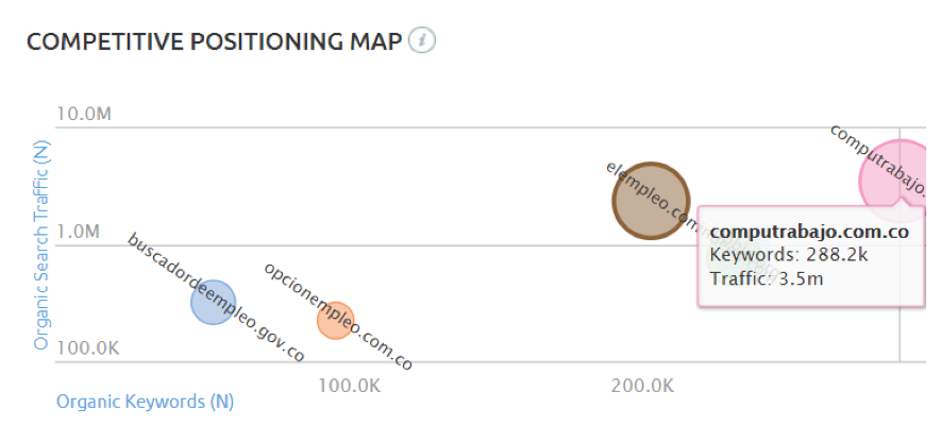Click the bold computrabajo.com.co tooltip heading
The image size is (941, 442).
pos(808,232)
